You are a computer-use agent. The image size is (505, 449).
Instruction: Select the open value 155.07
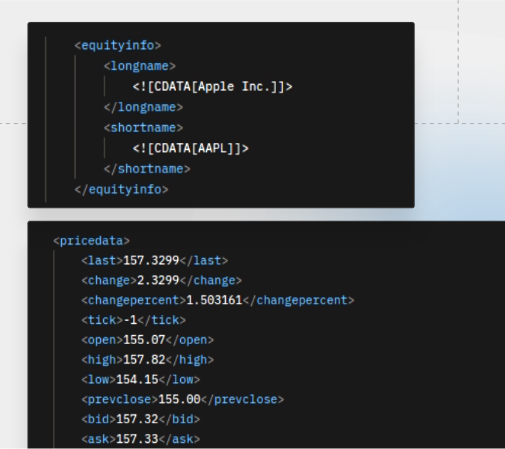coord(144,340)
